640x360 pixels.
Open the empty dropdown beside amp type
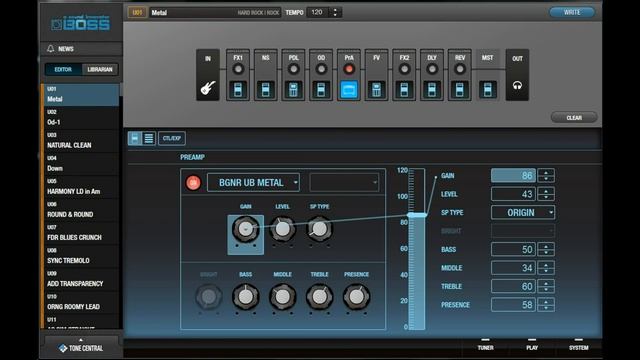344,182
